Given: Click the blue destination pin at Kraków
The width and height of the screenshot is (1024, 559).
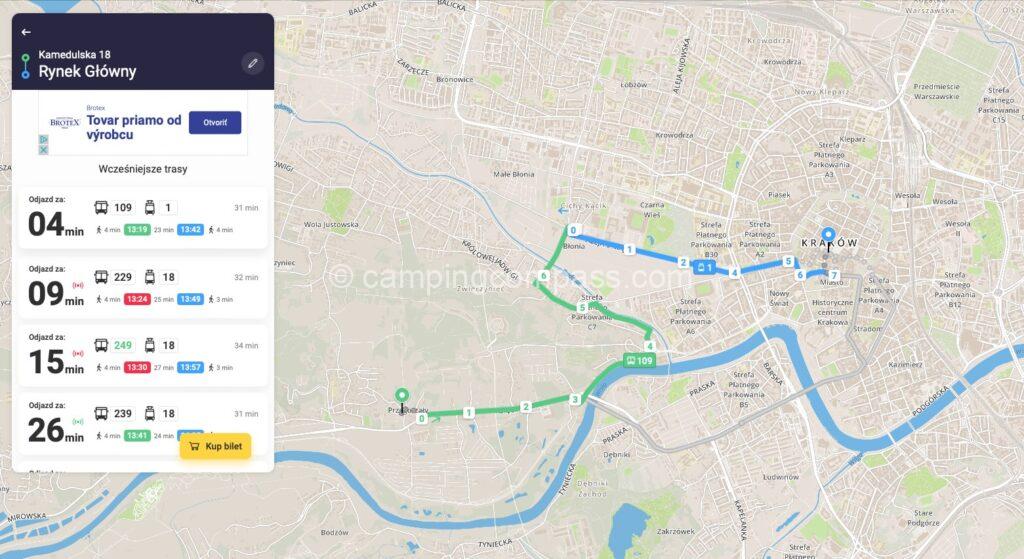Looking at the screenshot, I should pos(828,235).
